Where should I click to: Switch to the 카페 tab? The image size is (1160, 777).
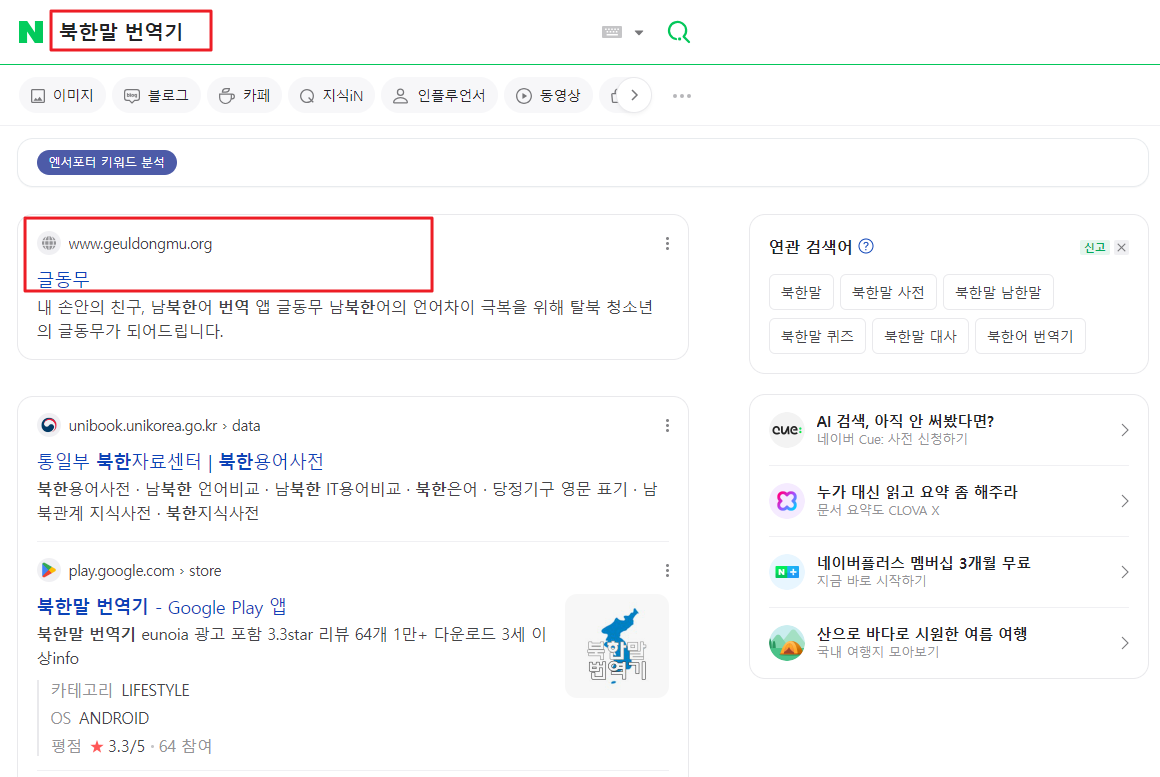coord(245,95)
